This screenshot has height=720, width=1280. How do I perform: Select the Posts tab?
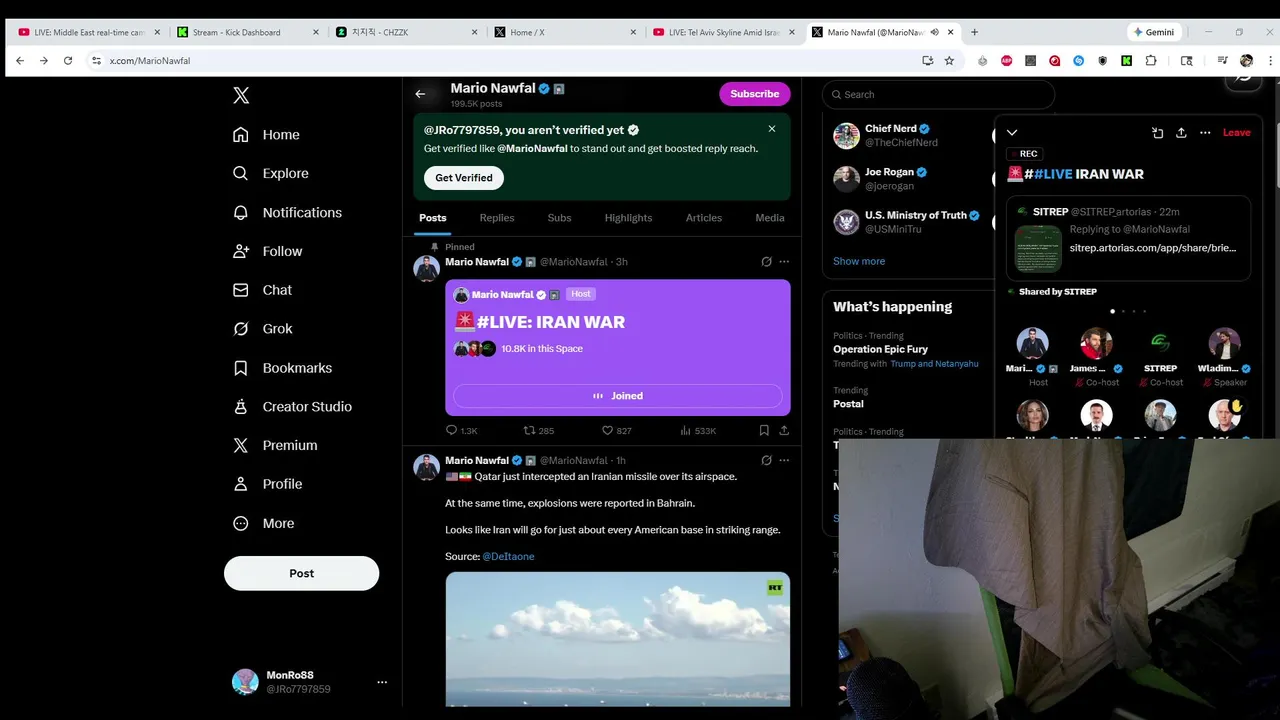coord(433,218)
